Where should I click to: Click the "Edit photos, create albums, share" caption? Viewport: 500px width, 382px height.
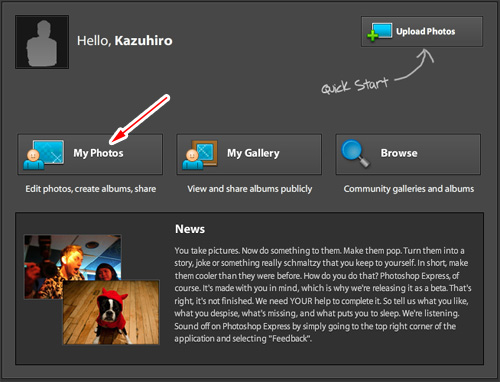click(91, 189)
